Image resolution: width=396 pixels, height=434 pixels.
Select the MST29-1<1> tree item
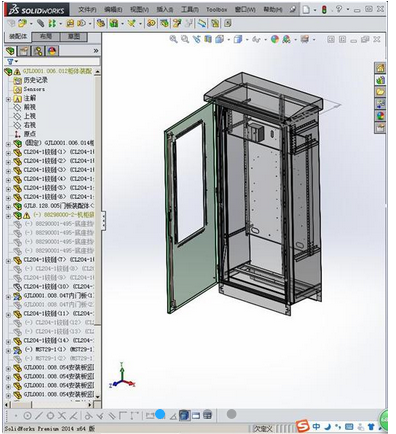point(60,349)
